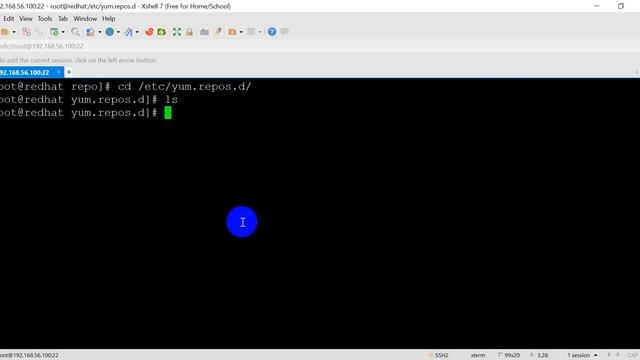Open the Tab menu
This screenshot has height=360, width=640.
pos(62,19)
